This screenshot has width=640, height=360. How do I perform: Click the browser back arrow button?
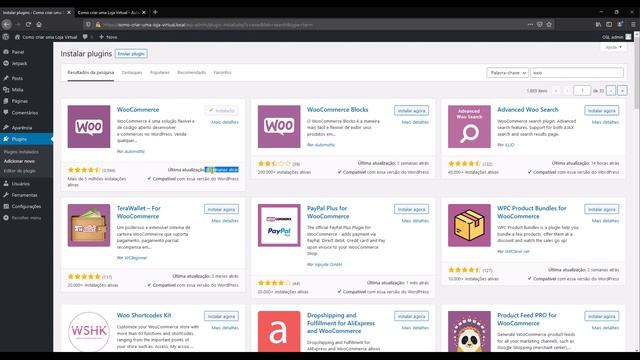(7, 24)
